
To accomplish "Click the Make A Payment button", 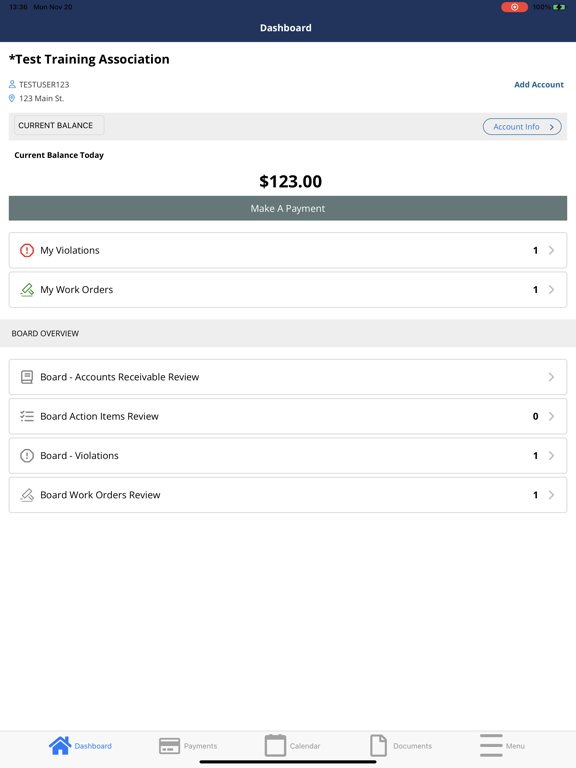I will [288, 208].
